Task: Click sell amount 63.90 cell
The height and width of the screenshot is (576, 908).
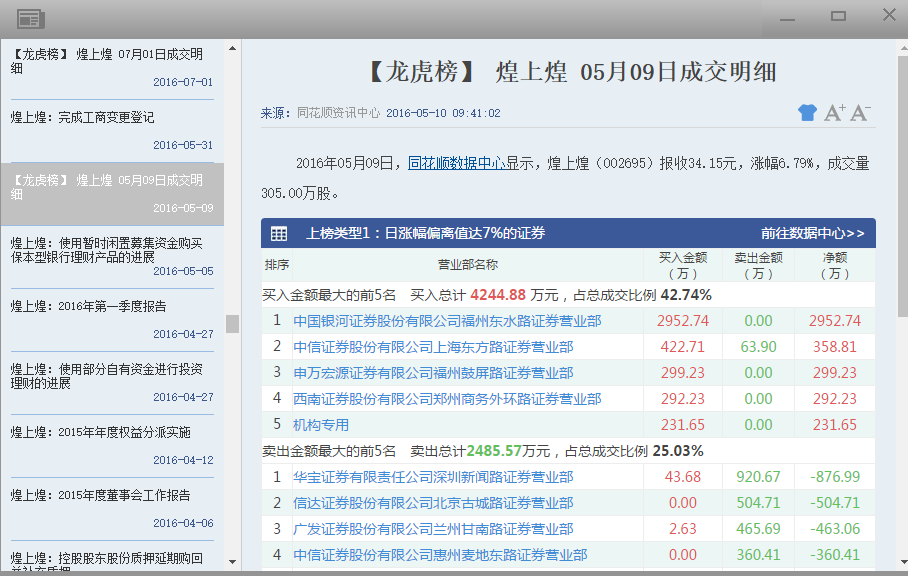Action: (x=758, y=347)
